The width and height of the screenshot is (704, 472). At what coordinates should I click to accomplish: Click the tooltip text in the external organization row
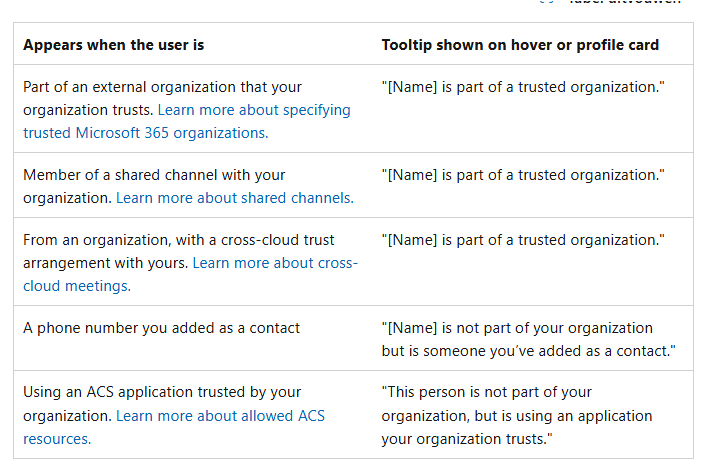(523, 87)
